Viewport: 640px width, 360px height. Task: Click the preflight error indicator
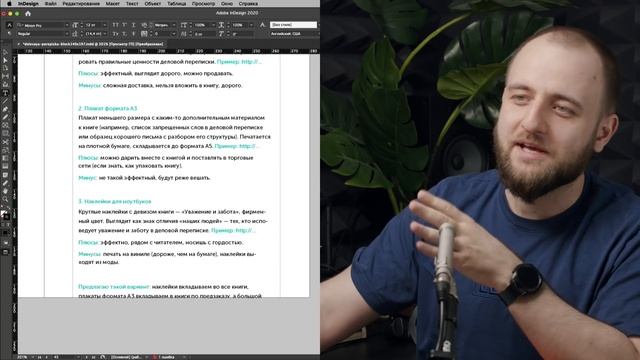[x=164, y=357]
